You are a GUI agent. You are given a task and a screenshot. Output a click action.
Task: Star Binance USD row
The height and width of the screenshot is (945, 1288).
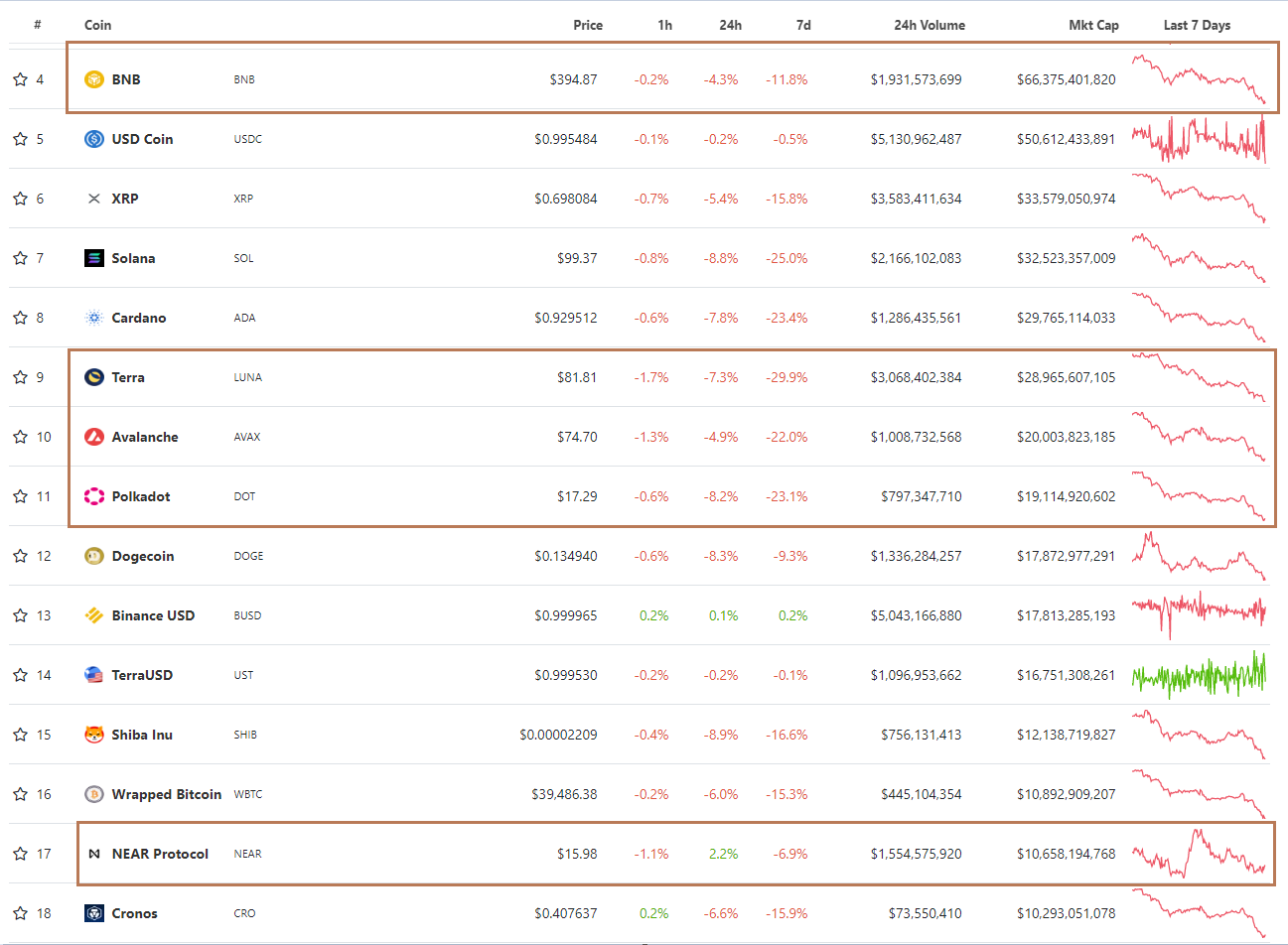coord(20,615)
